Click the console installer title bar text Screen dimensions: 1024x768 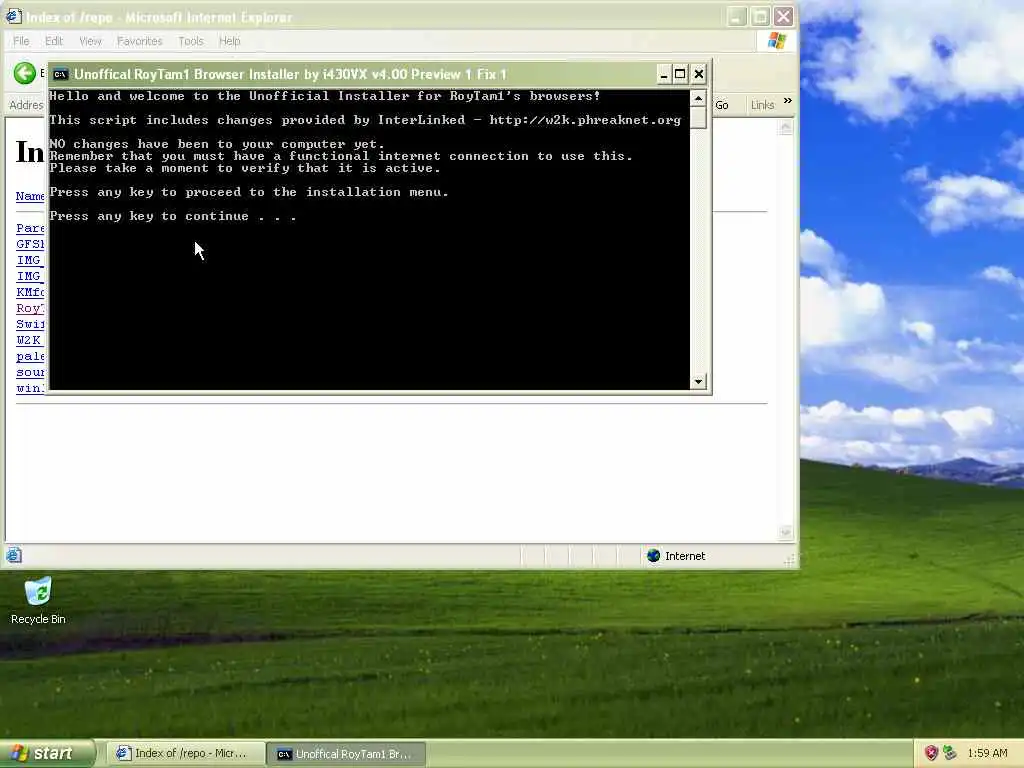[x=291, y=74]
